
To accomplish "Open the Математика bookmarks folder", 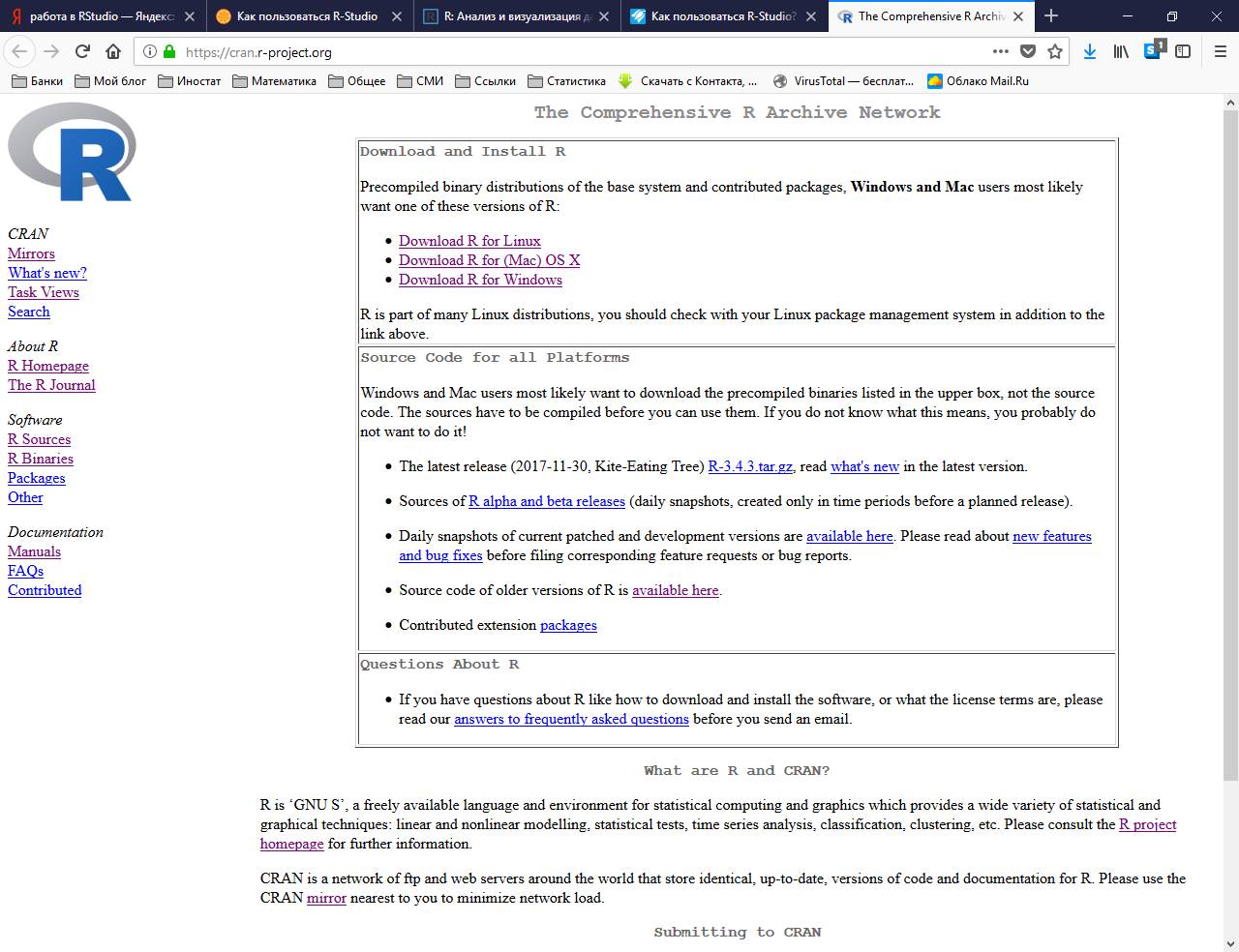I will (x=273, y=81).
